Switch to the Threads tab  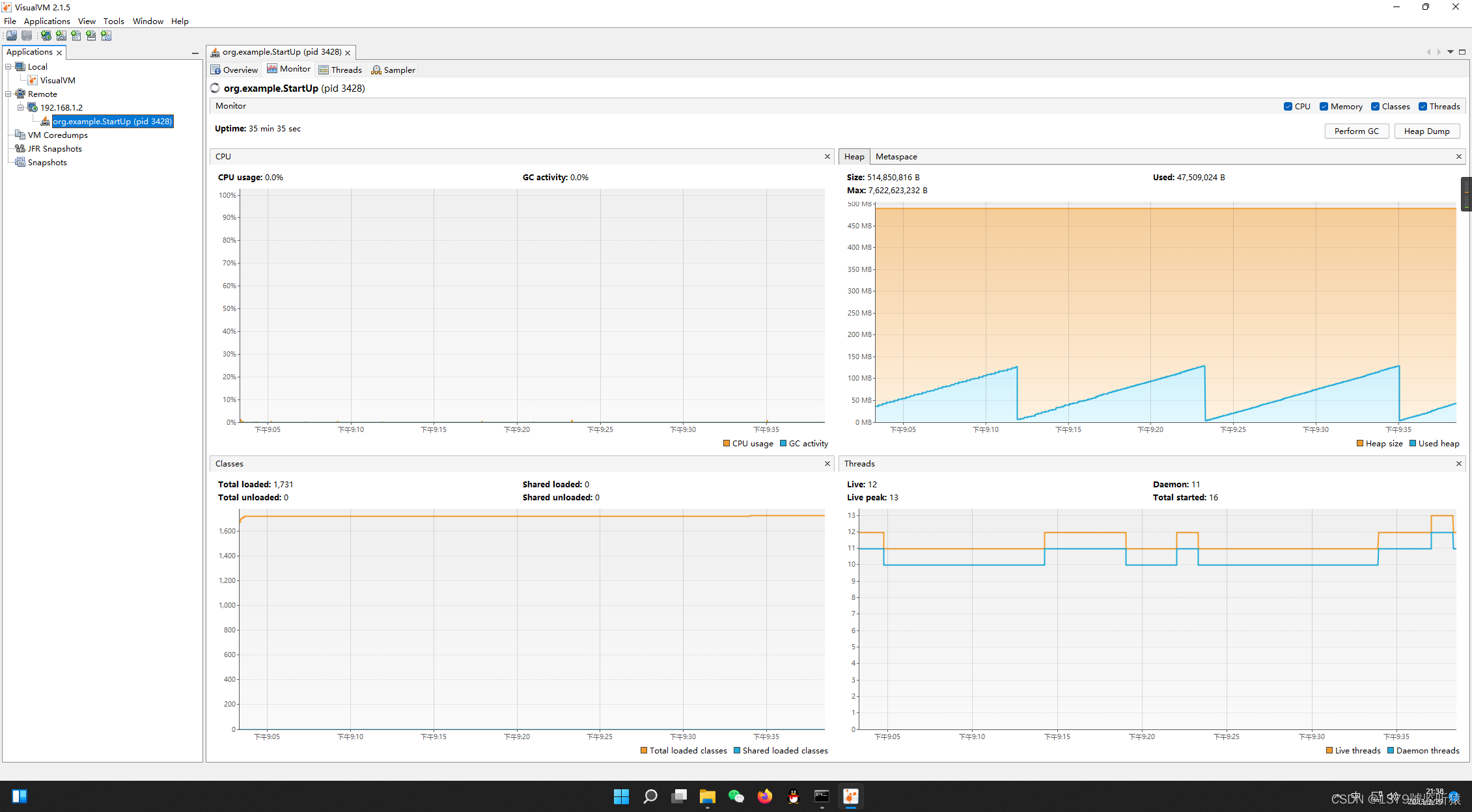tap(340, 70)
